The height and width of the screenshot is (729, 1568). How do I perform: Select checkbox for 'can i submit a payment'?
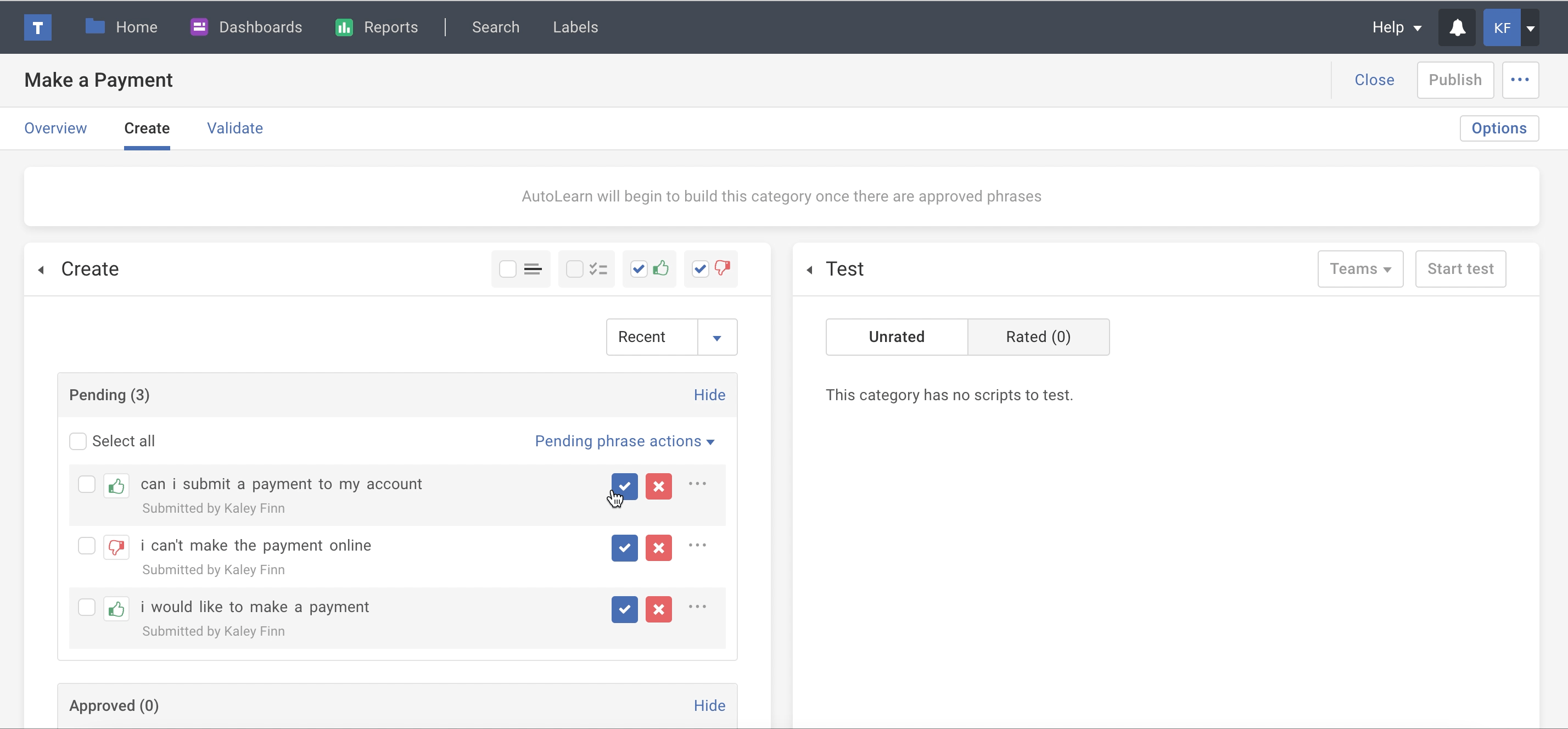(86, 484)
